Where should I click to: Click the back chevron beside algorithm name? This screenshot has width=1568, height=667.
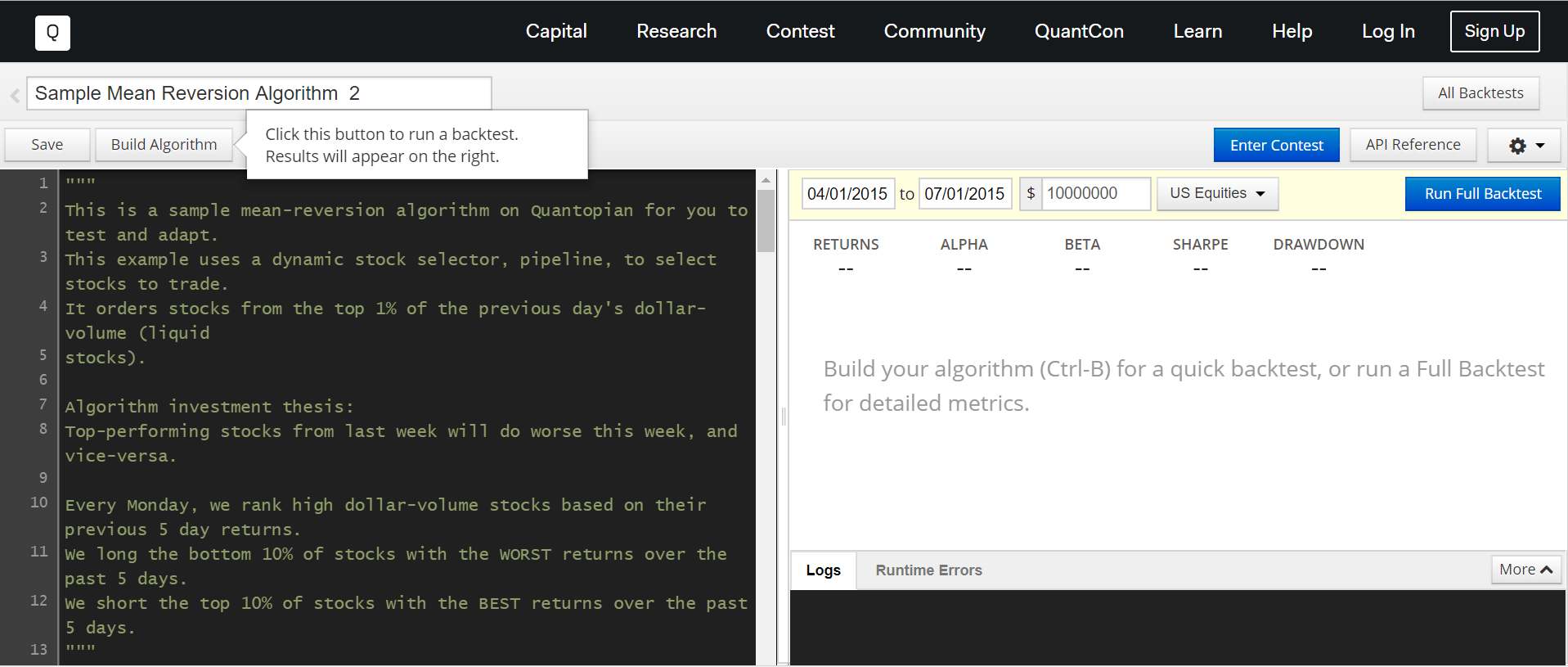coord(15,95)
